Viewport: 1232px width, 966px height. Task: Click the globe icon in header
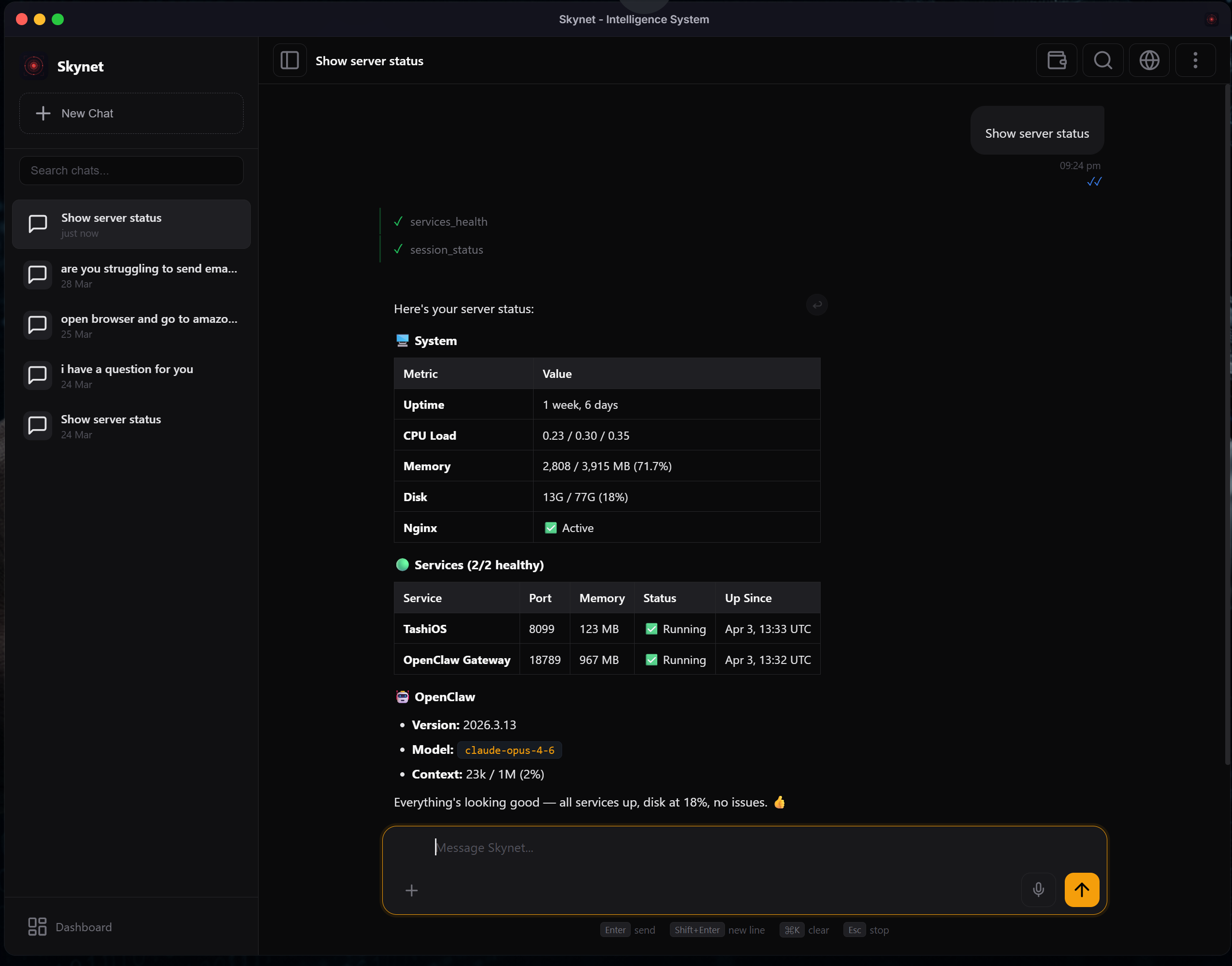coord(1149,60)
